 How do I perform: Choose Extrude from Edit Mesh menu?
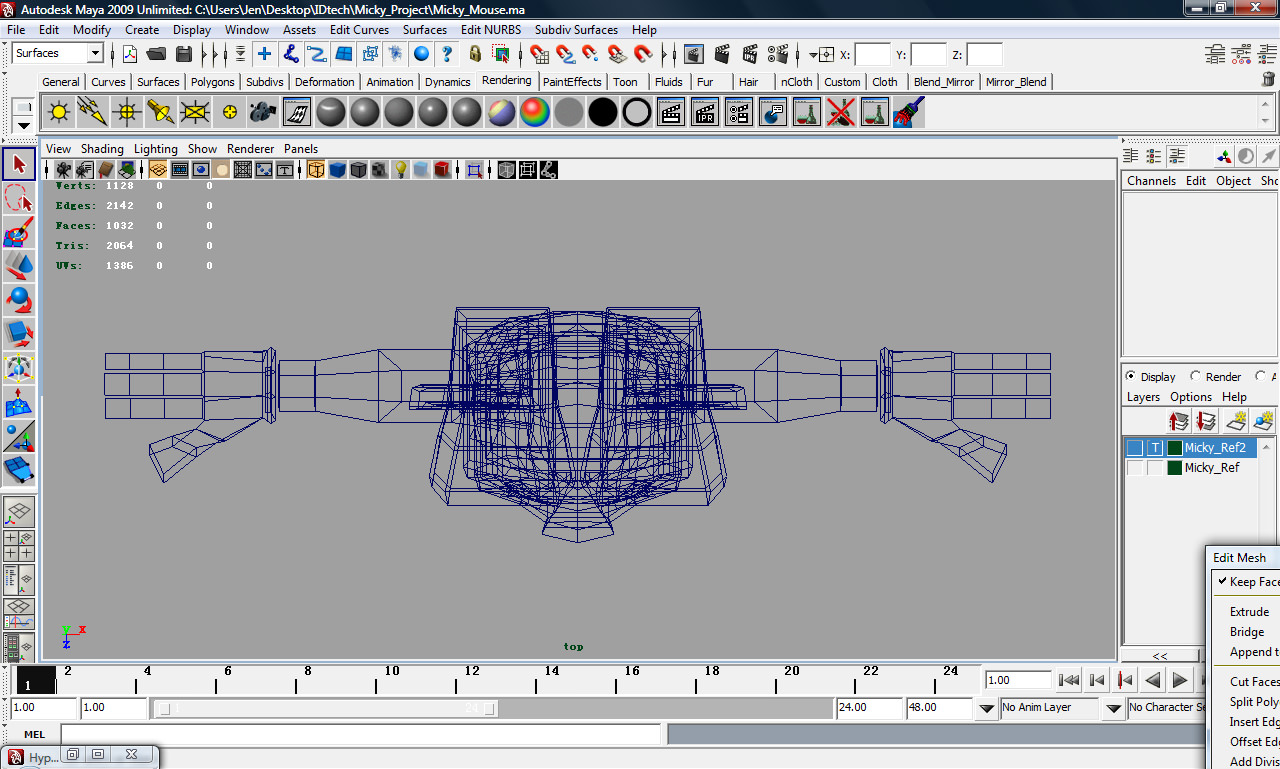point(1250,612)
